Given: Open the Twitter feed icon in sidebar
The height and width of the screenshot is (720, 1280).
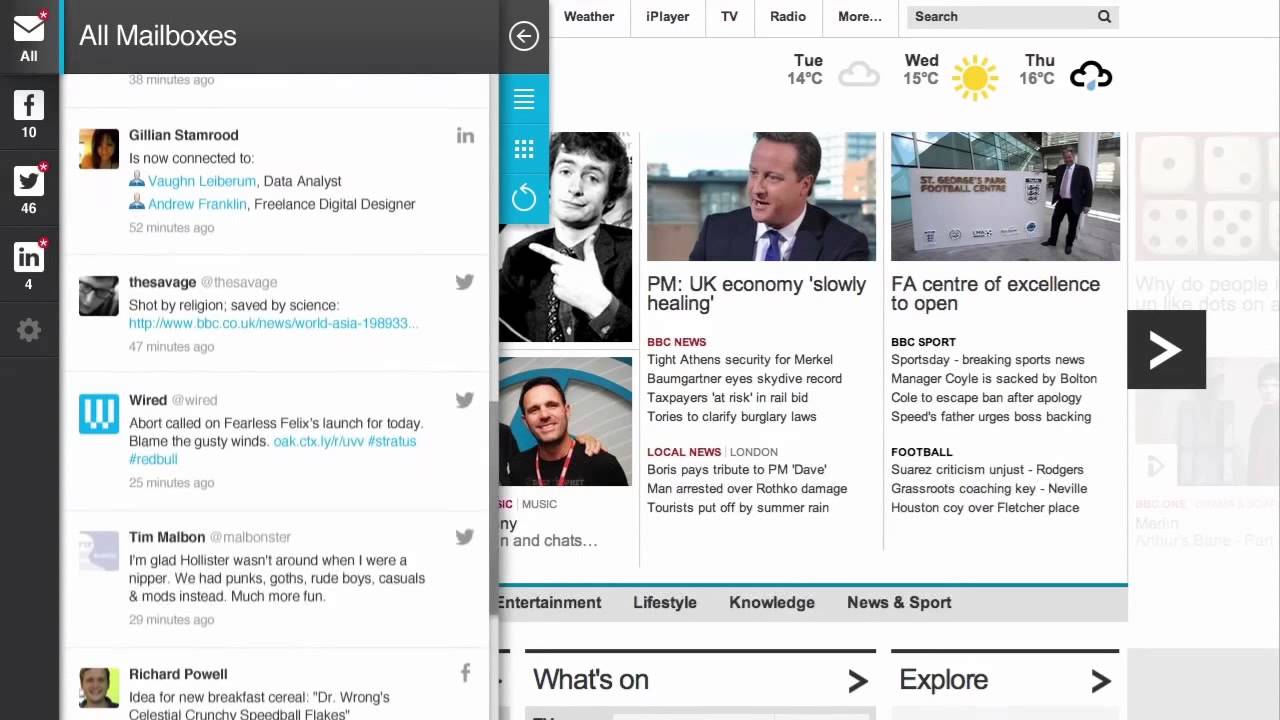Looking at the screenshot, I should [x=29, y=181].
